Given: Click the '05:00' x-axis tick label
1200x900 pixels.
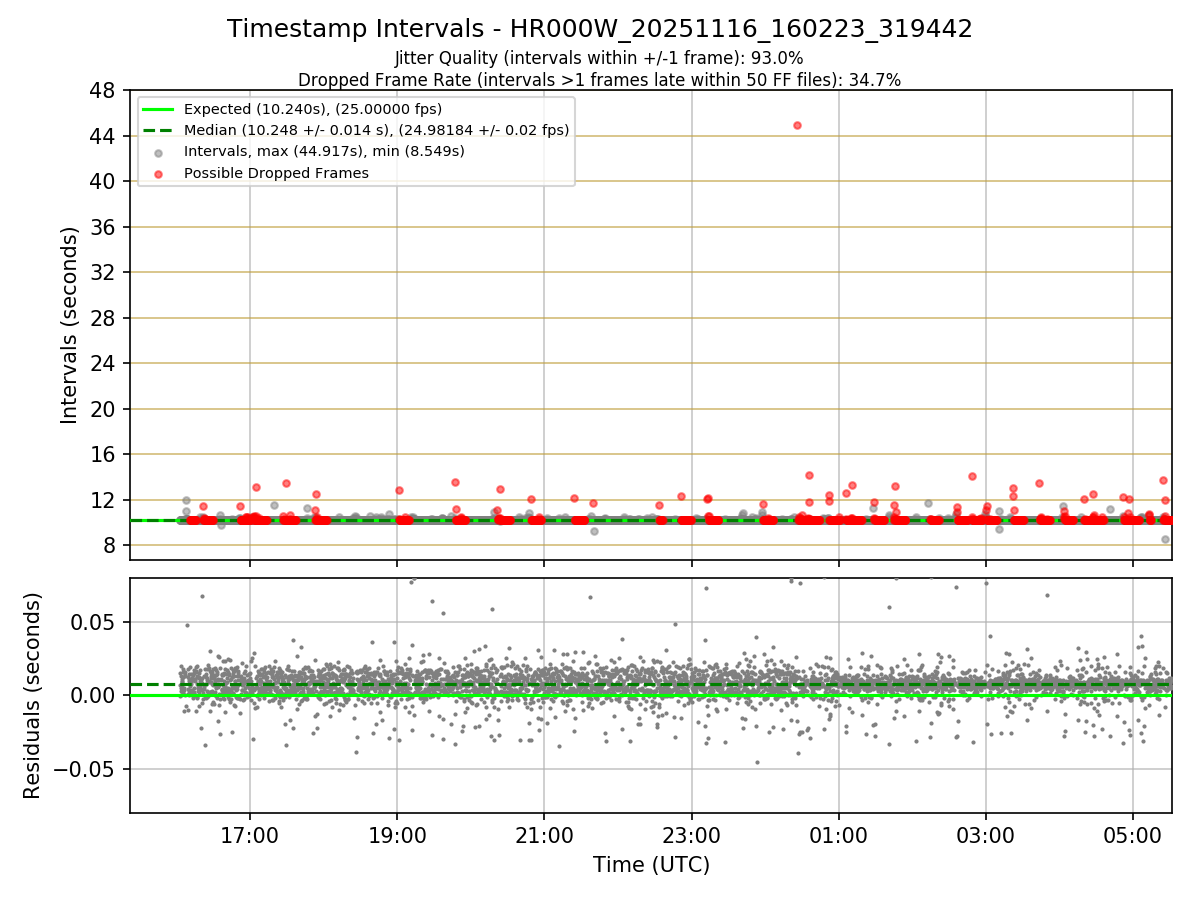Looking at the screenshot, I should coord(1133,834).
